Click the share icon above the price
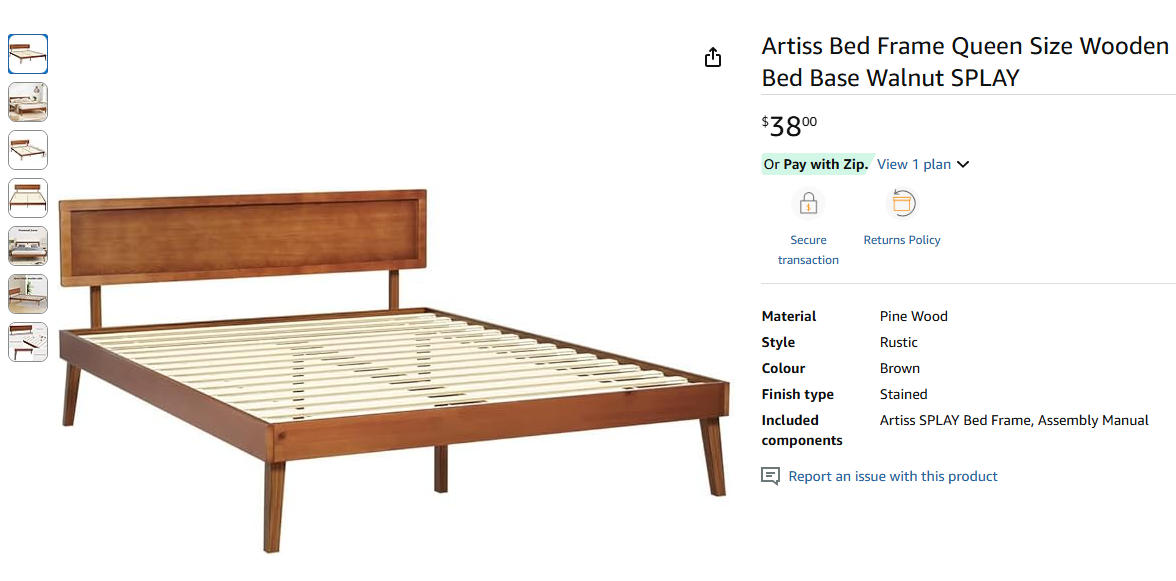The height and width of the screenshot is (581, 1176). 712,57
